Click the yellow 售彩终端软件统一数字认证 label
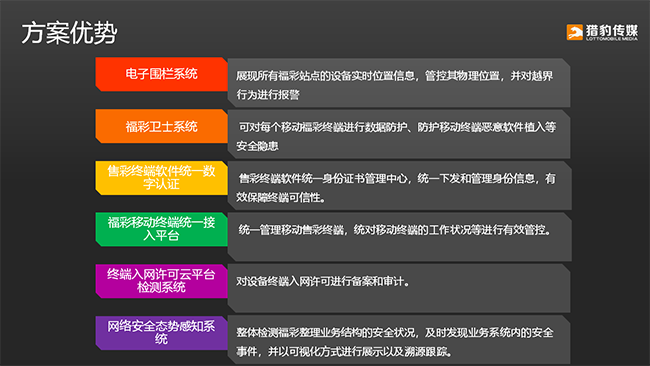Screen dimensions: 650x366 pos(161,177)
